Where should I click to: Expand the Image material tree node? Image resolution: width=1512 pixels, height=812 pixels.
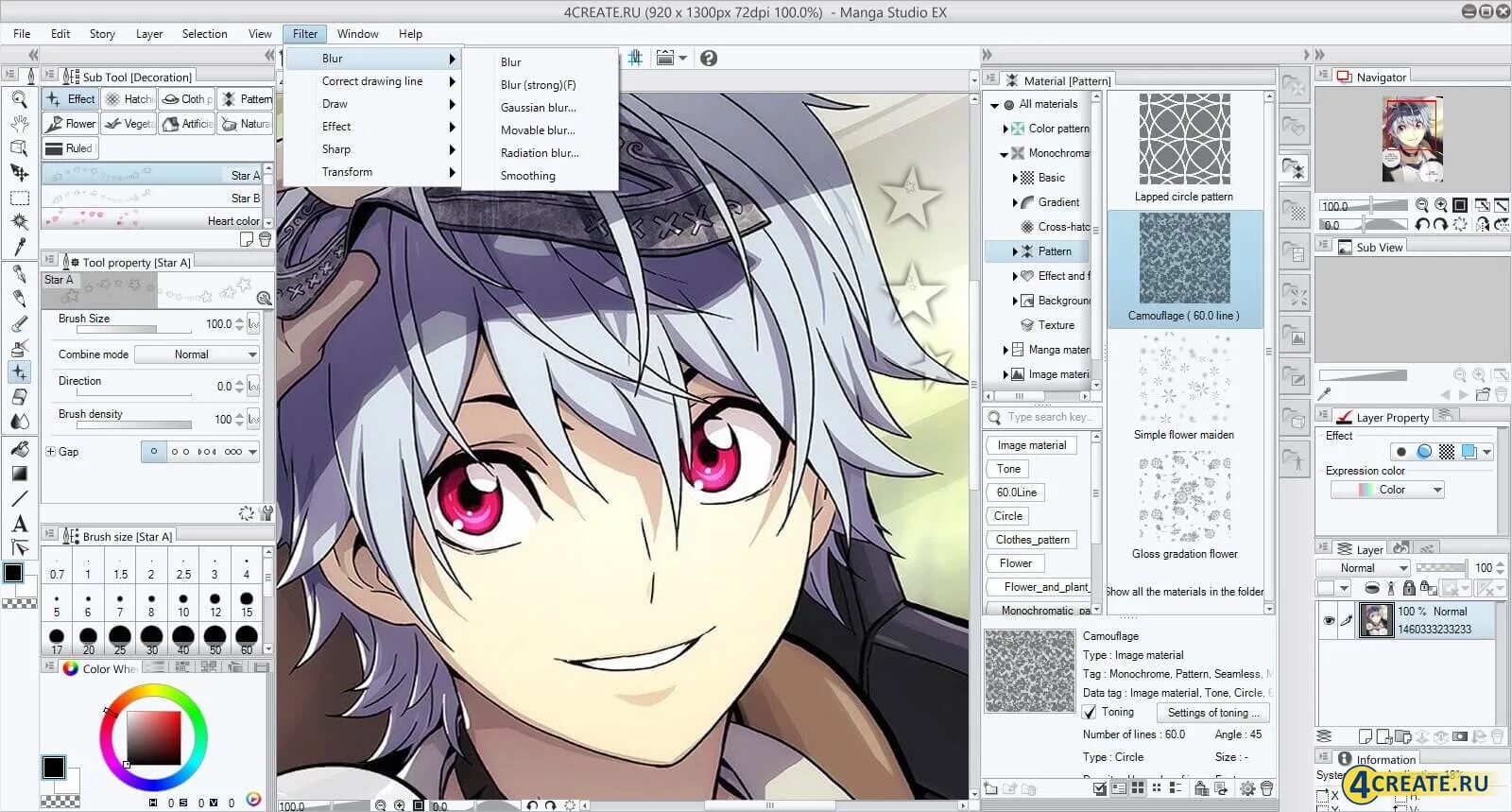[1005, 374]
